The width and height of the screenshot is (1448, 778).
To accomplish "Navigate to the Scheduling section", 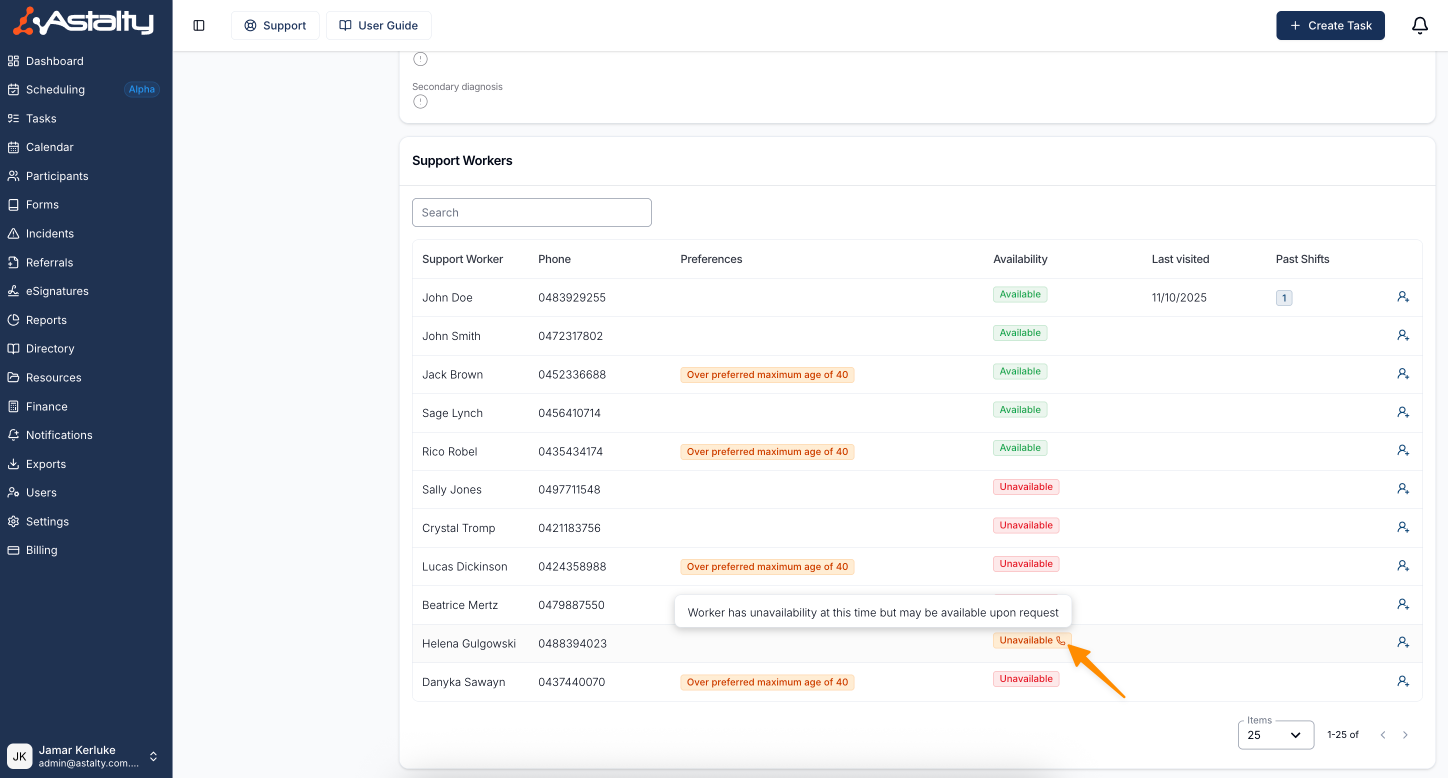I will click(55, 90).
